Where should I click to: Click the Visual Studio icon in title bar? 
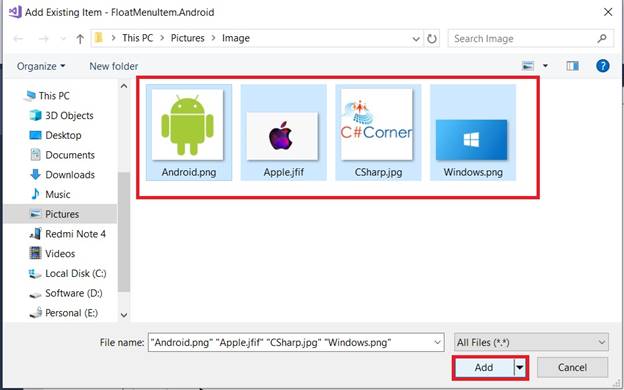coord(15,12)
